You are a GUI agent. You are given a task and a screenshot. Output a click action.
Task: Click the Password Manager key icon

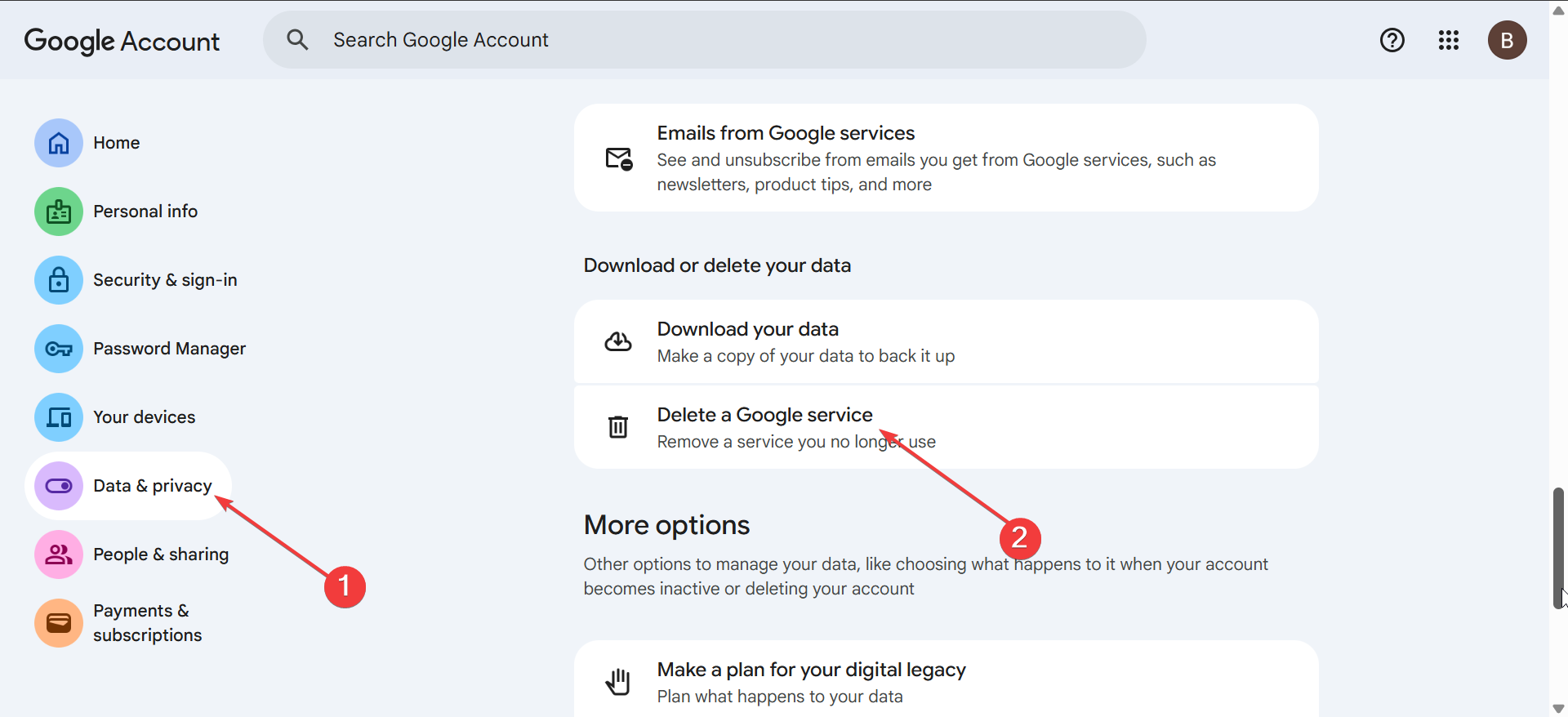tap(59, 349)
